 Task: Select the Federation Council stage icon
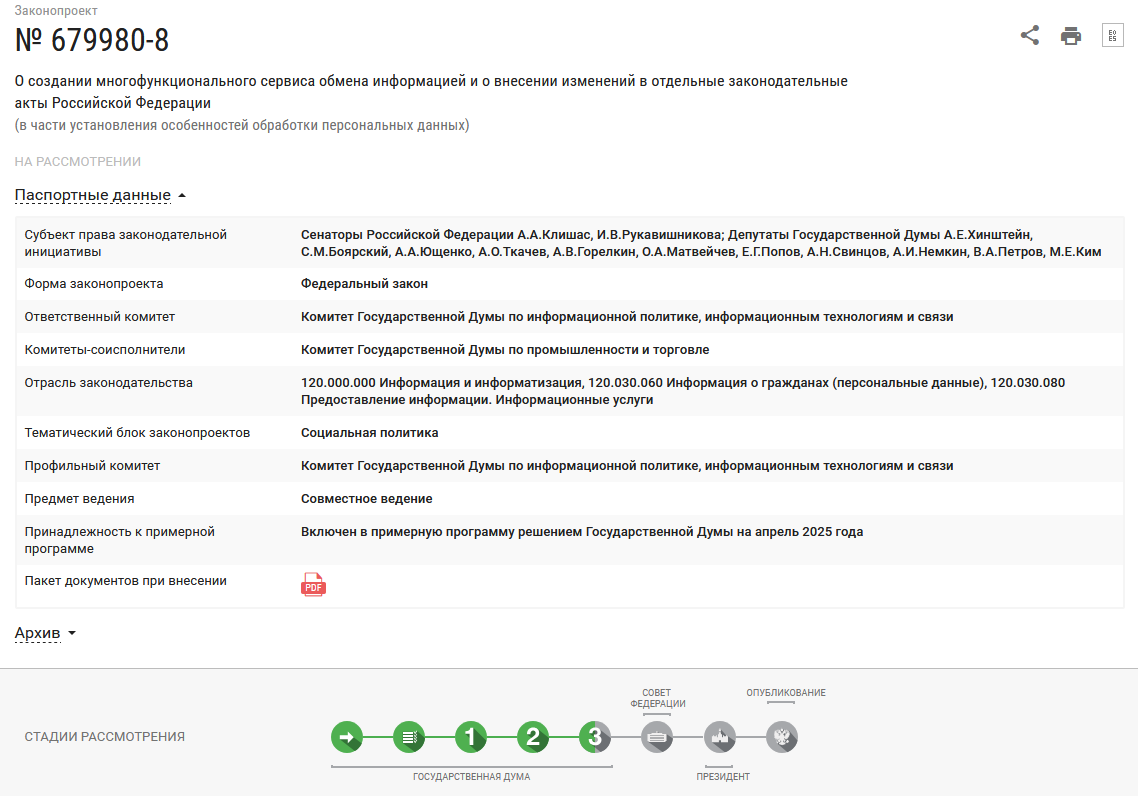coord(657,737)
